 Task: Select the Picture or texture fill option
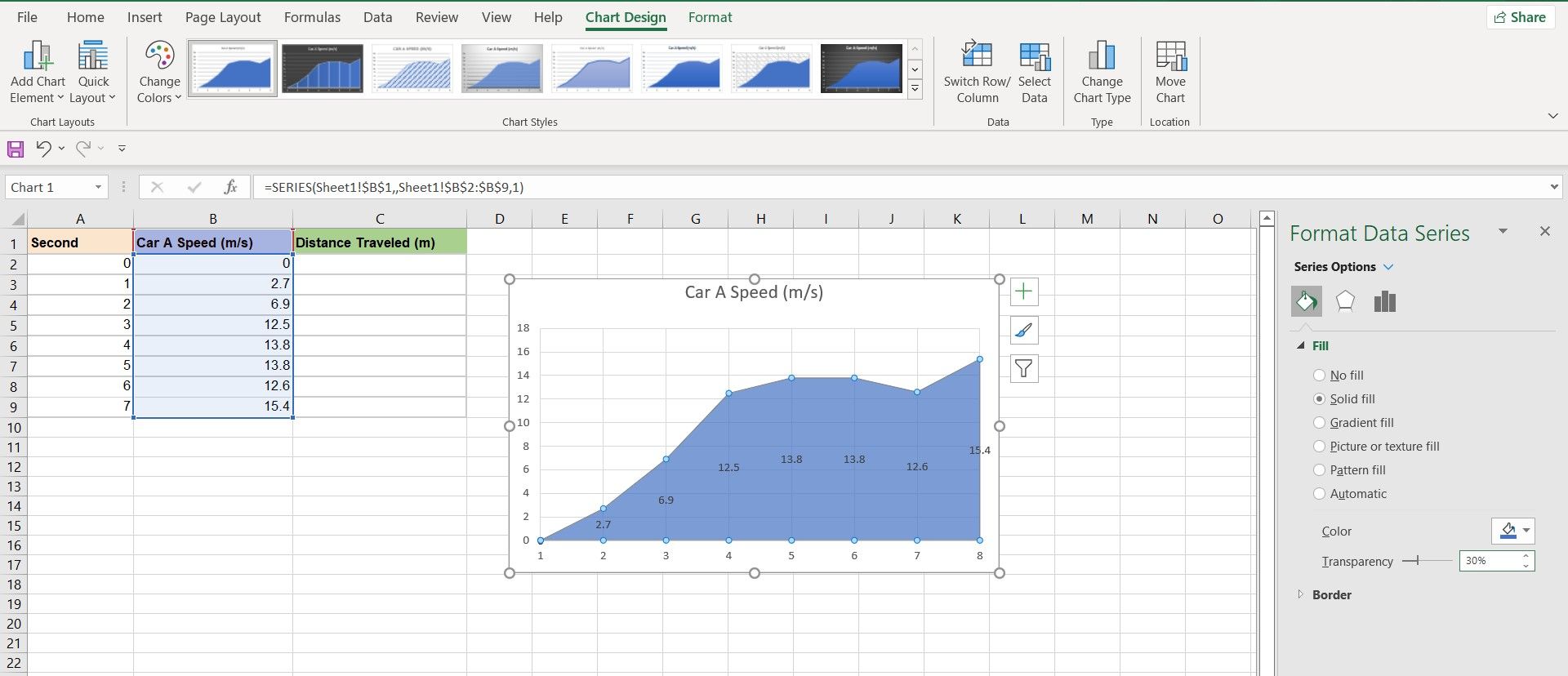[1319, 447]
